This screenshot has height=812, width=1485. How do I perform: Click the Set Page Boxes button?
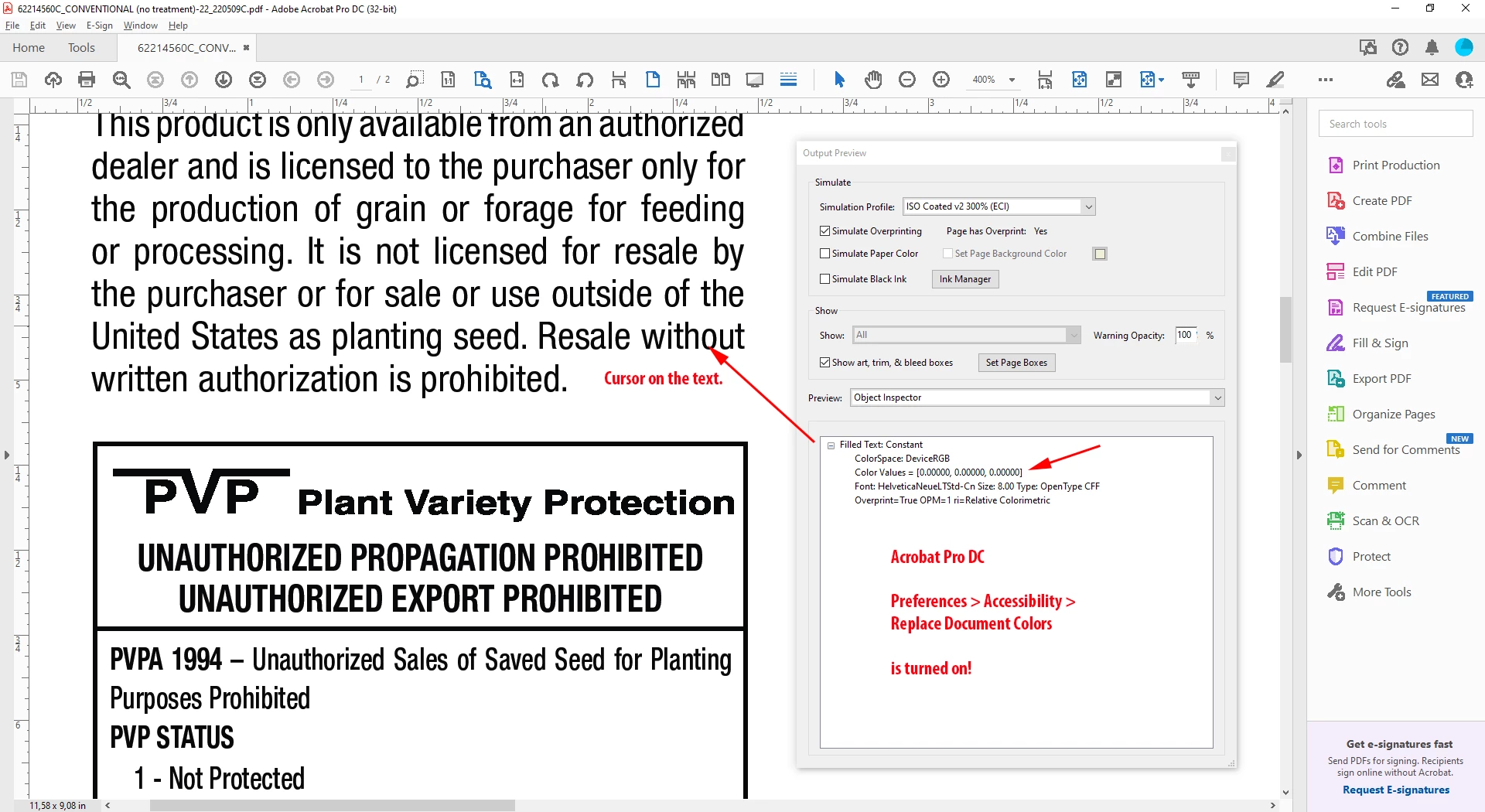[1016, 363]
